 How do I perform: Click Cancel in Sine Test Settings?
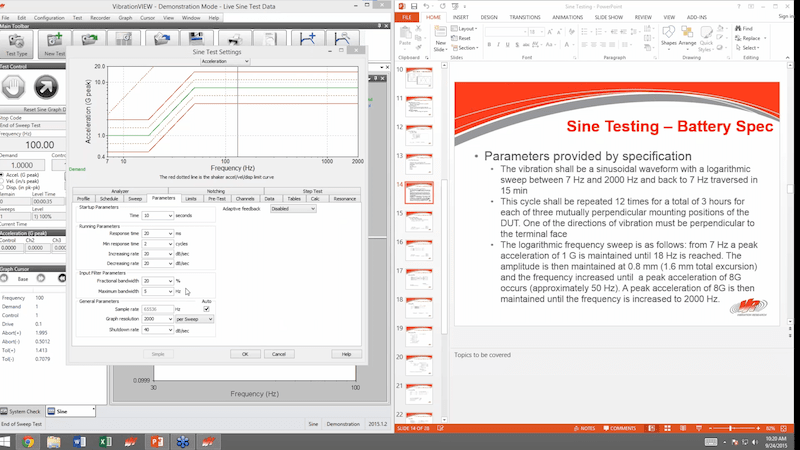click(279, 354)
